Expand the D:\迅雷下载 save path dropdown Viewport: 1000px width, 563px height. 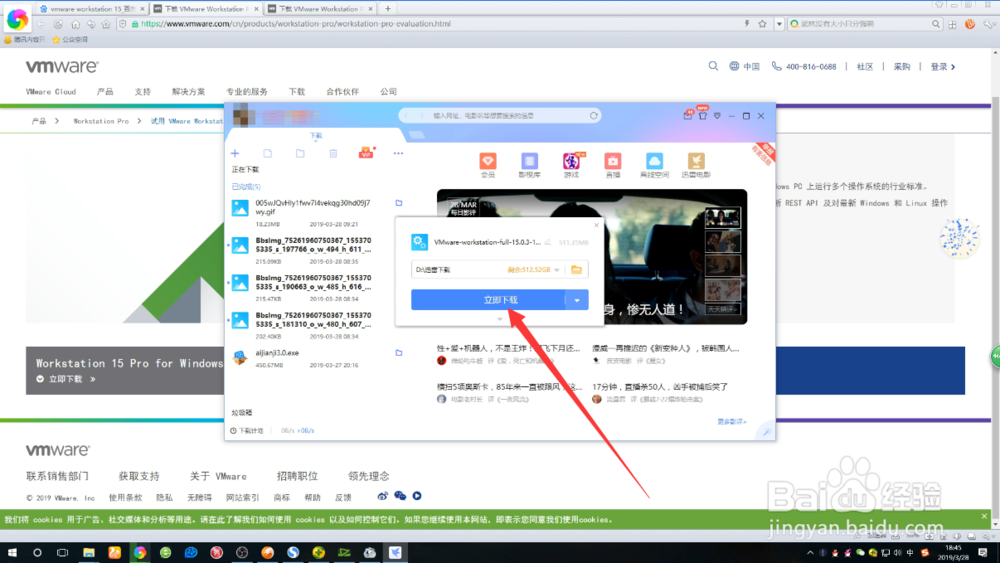click(557, 270)
